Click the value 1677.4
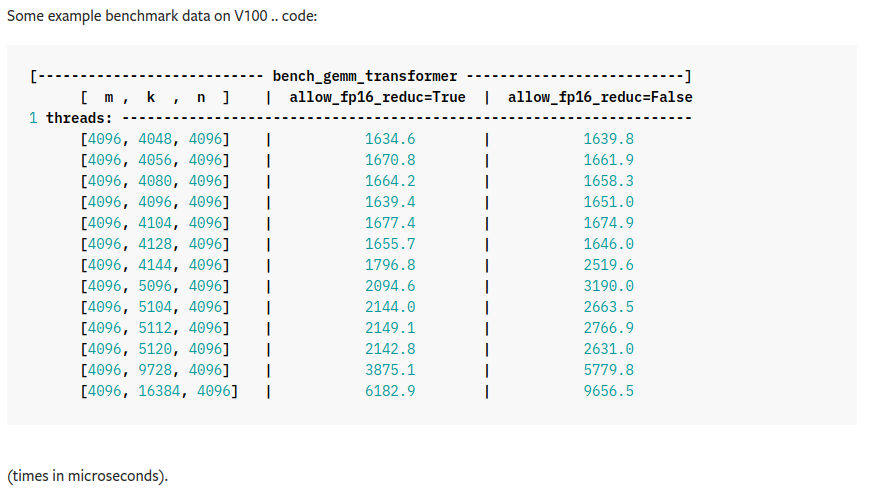This screenshot has width=870, height=492. (390, 224)
